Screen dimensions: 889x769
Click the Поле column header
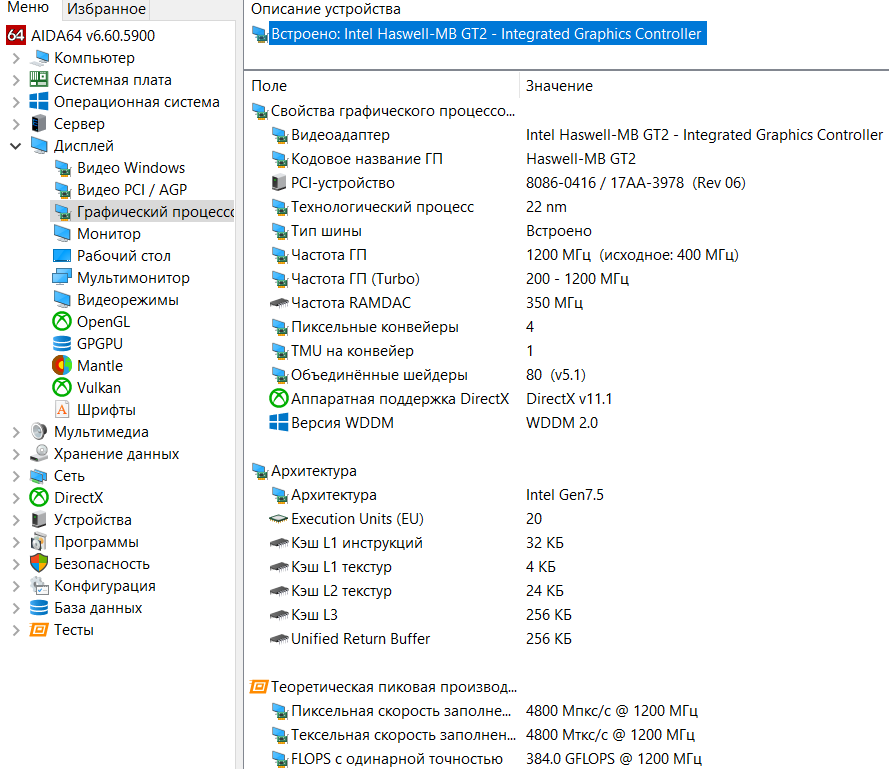[269, 86]
